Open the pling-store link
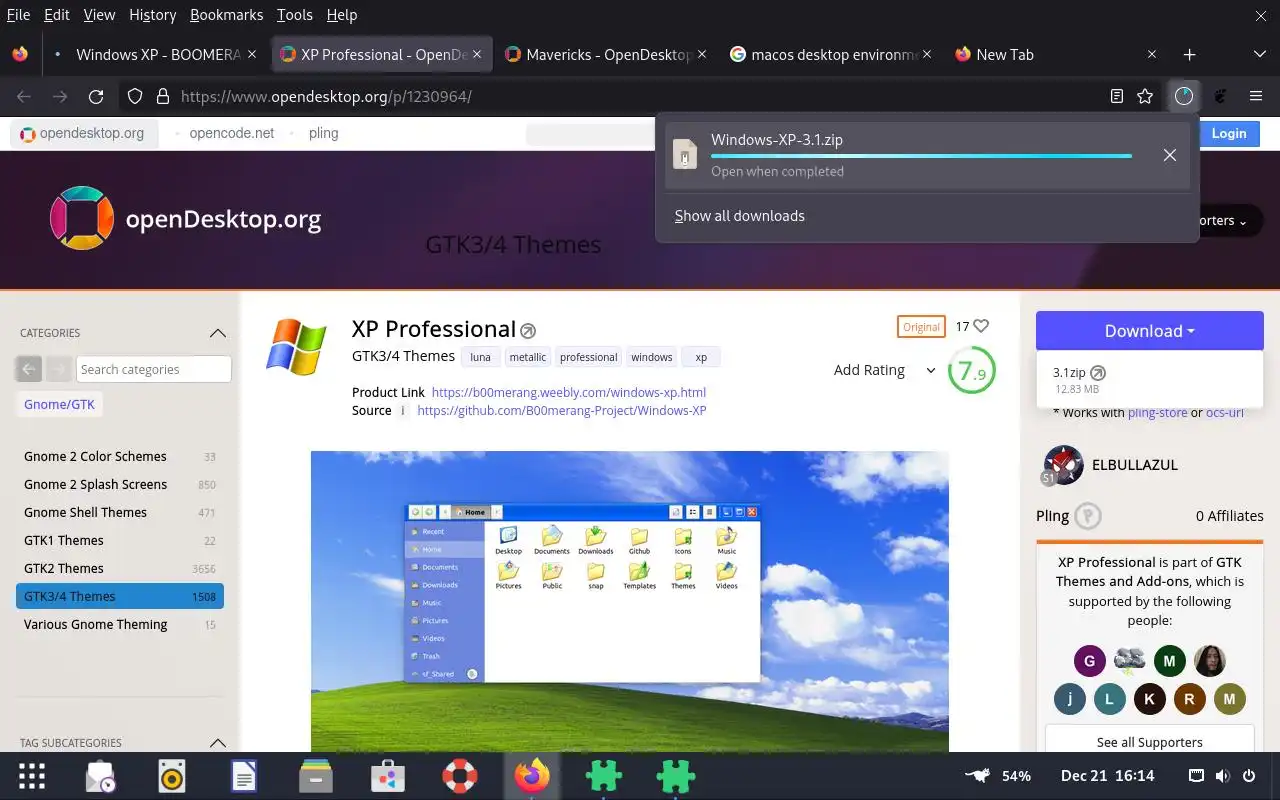 [x=1157, y=413]
